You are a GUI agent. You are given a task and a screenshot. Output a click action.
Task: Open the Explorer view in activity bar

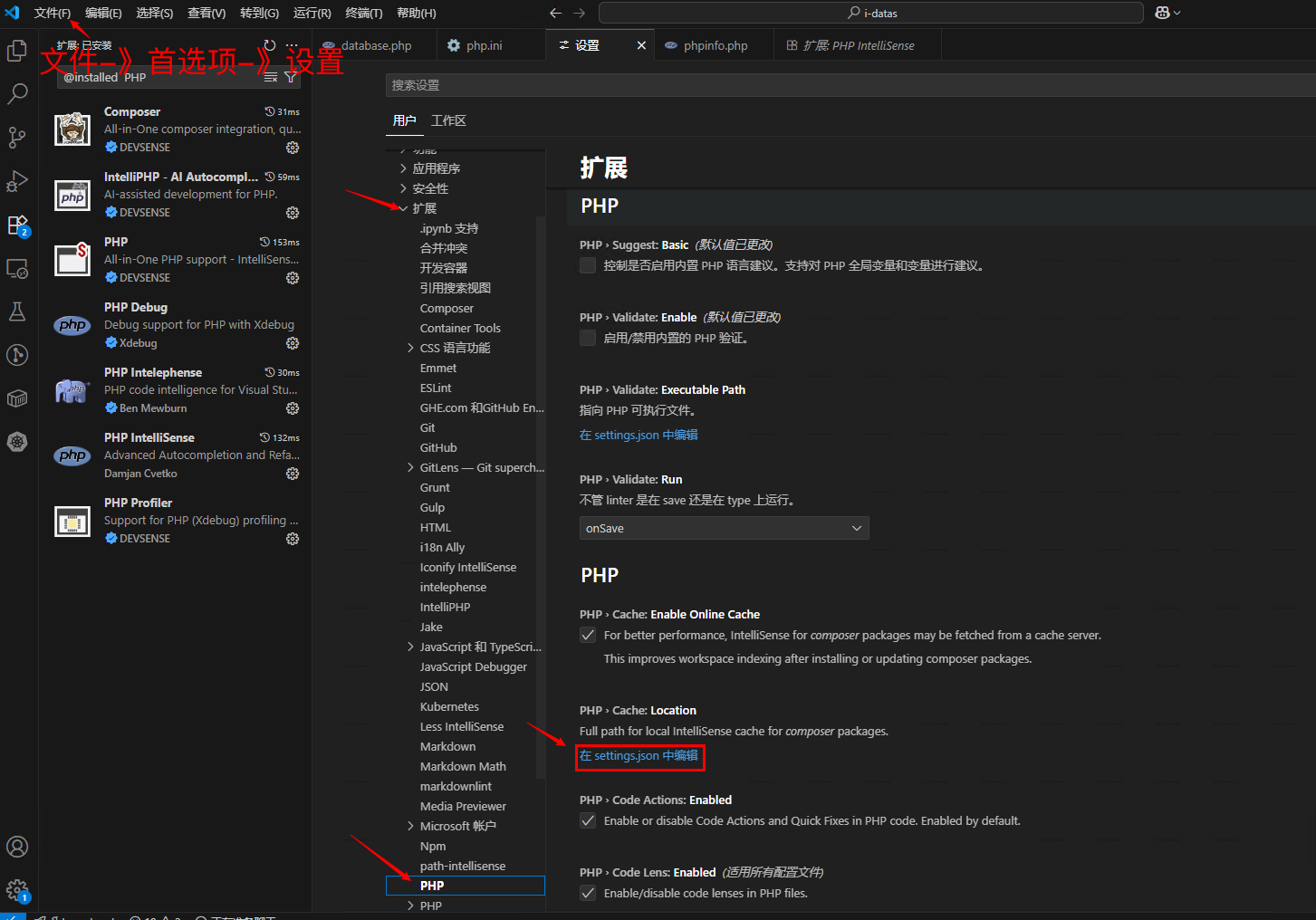[17, 51]
